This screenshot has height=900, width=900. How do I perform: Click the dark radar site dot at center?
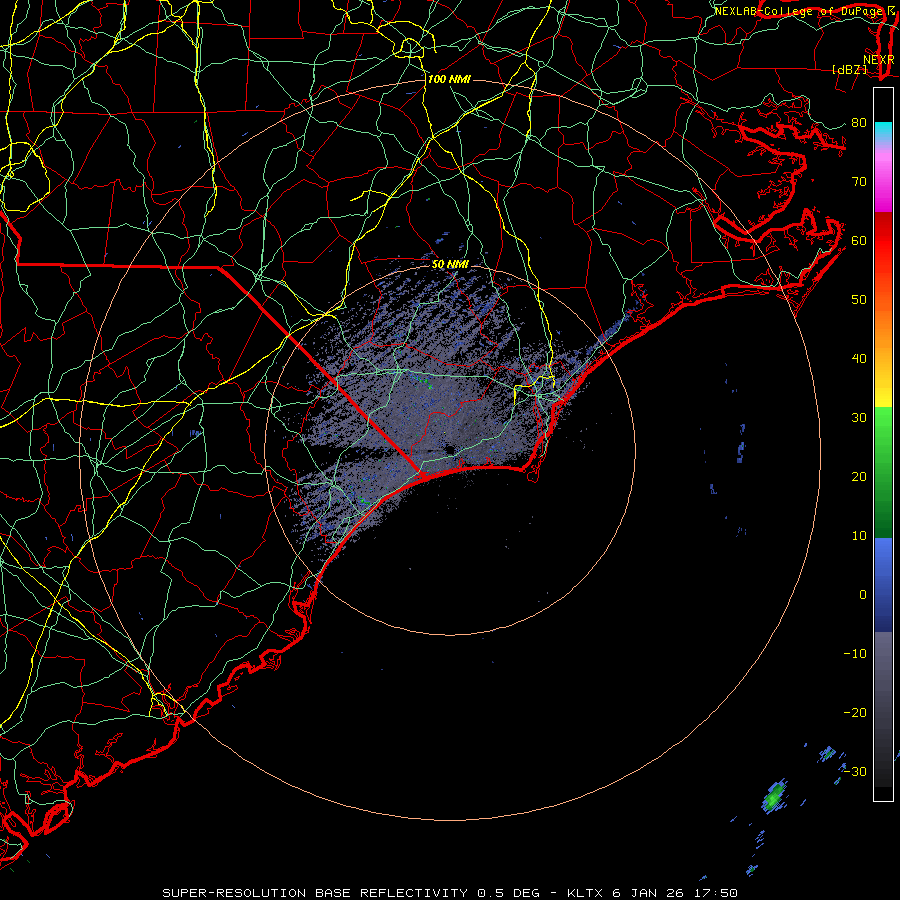pyautogui.click(x=449, y=449)
